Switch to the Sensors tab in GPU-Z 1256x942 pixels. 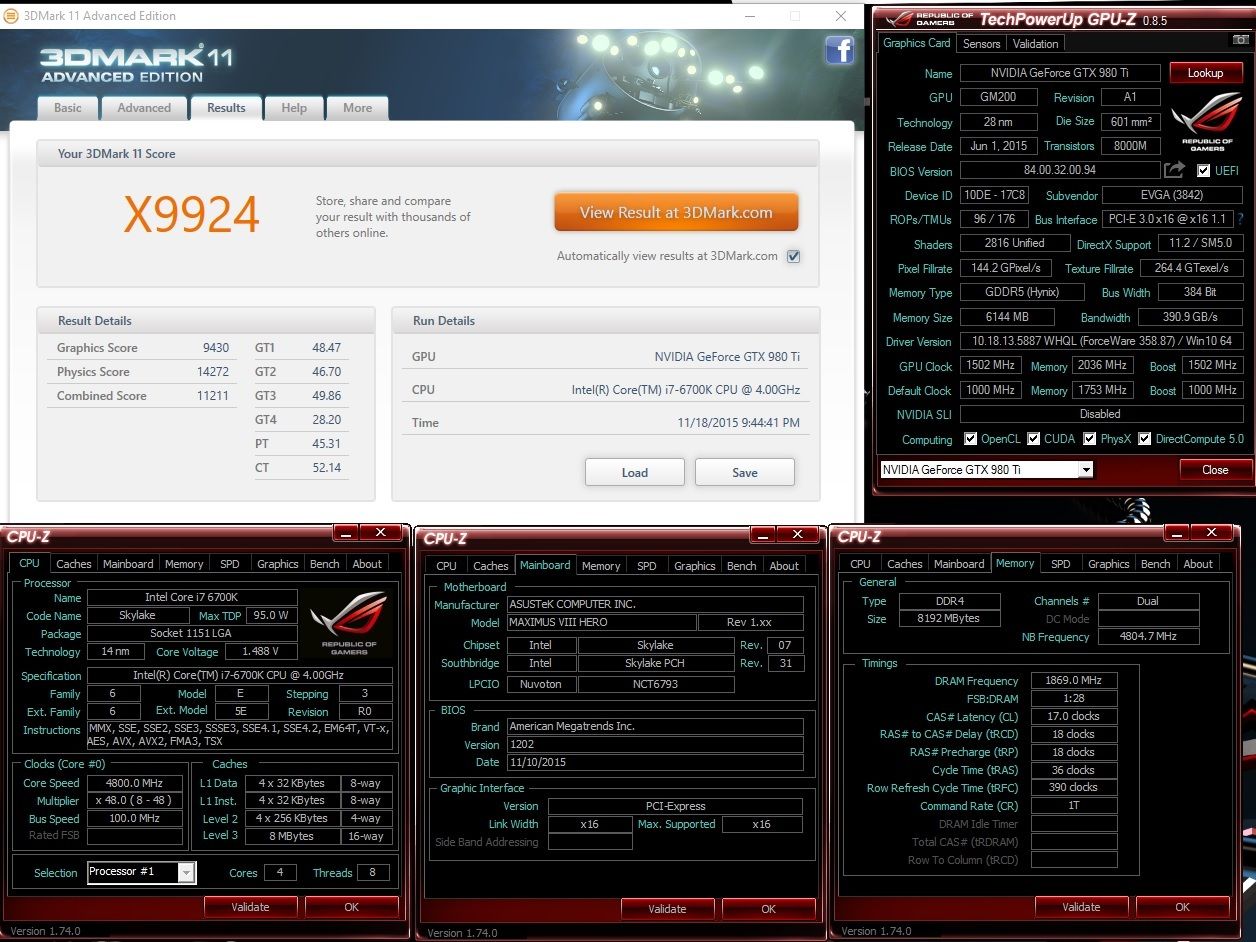[x=981, y=43]
